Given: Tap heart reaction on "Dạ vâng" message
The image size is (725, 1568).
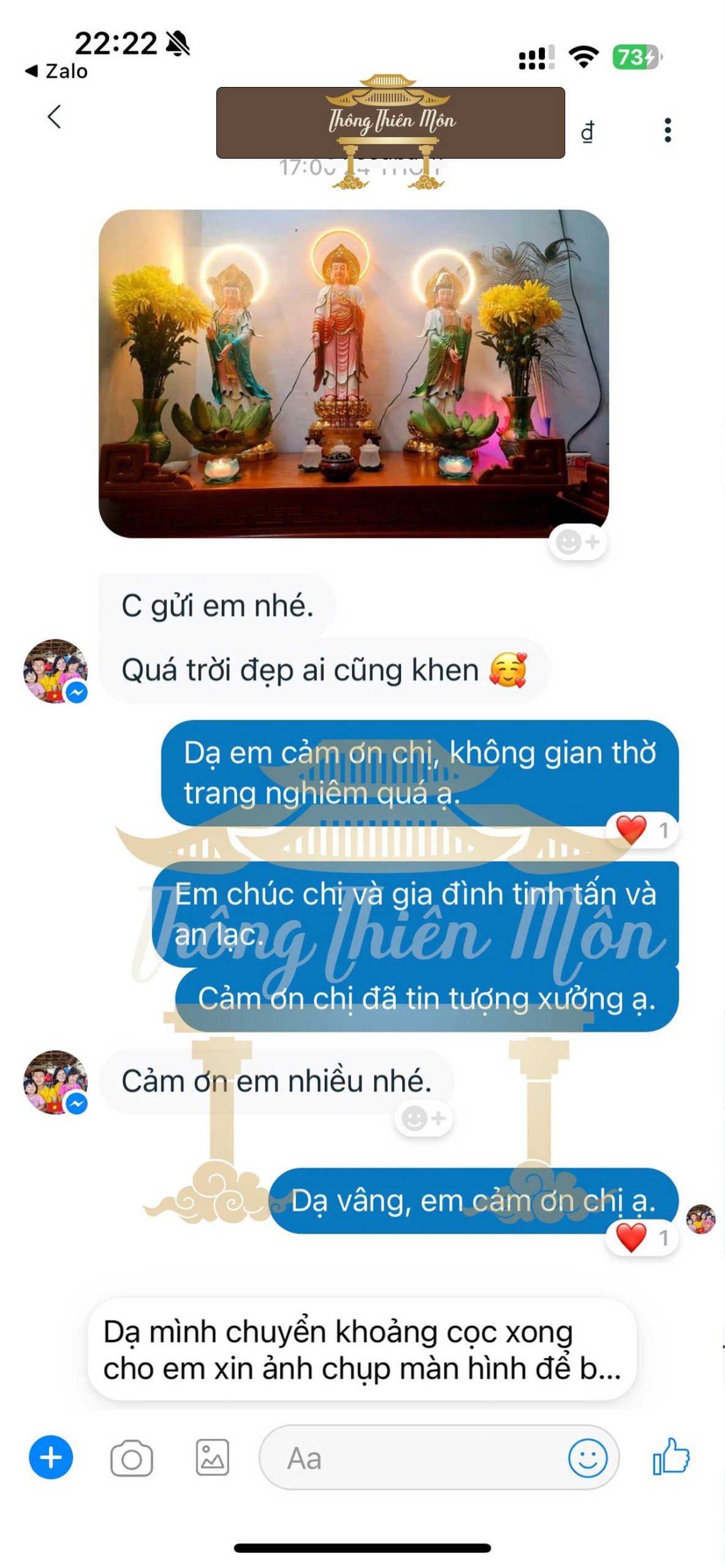Looking at the screenshot, I should [642, 1237].
